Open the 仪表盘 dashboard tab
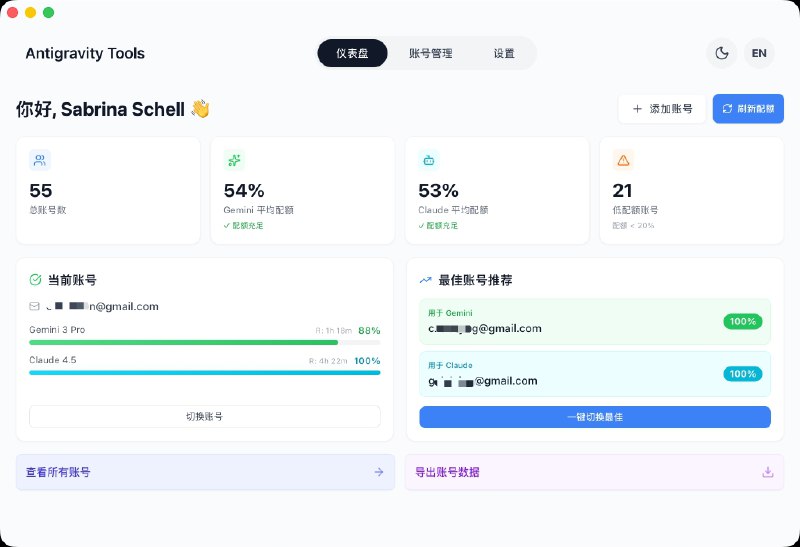The width and height of the screenshot is (800, 547). point(352,53)
